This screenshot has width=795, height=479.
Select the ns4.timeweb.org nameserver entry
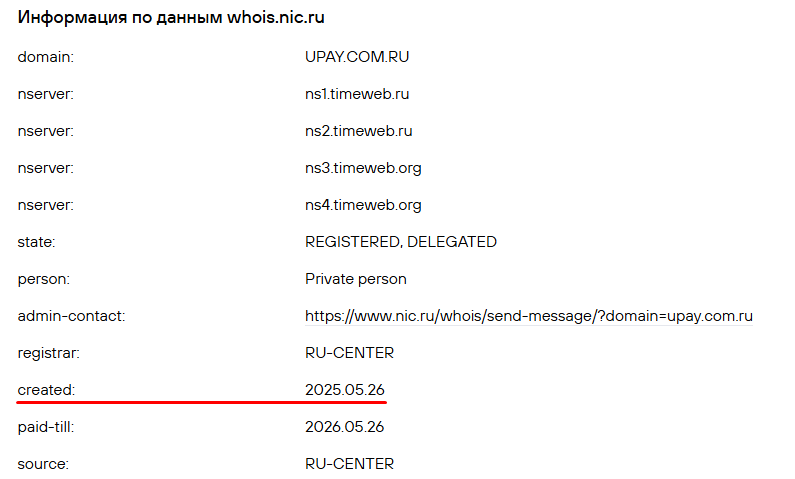[363, 205]
